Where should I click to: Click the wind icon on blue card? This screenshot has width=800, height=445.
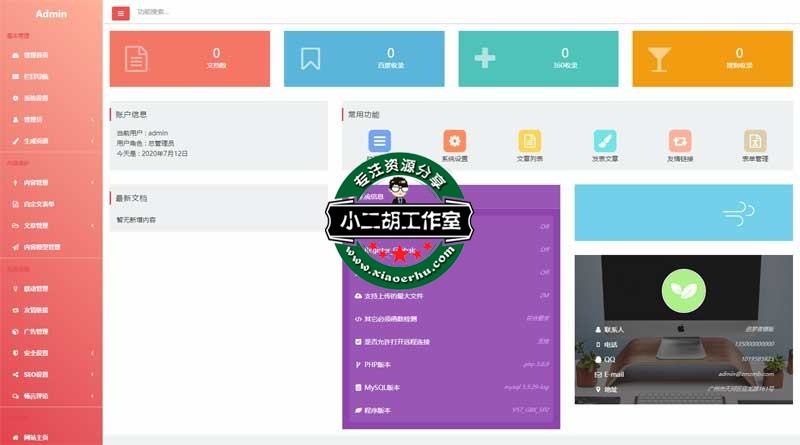738,212
